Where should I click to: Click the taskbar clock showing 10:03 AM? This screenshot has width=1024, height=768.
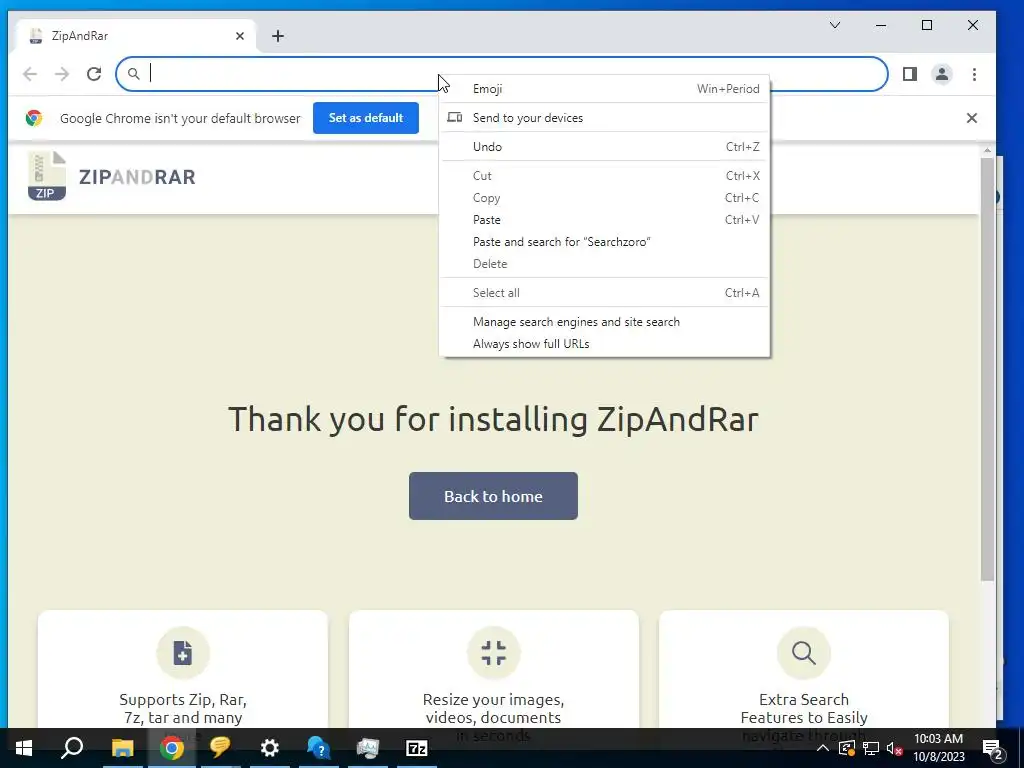pyautogui.click(x=938, y=748)
